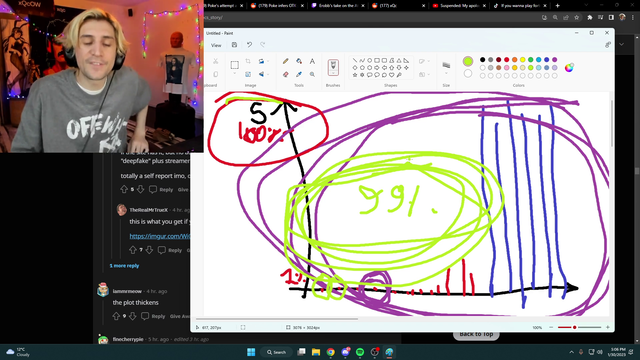Click the Cut scissors icon
The height and width of the screenshot is (360, 640).
(216, 61)
